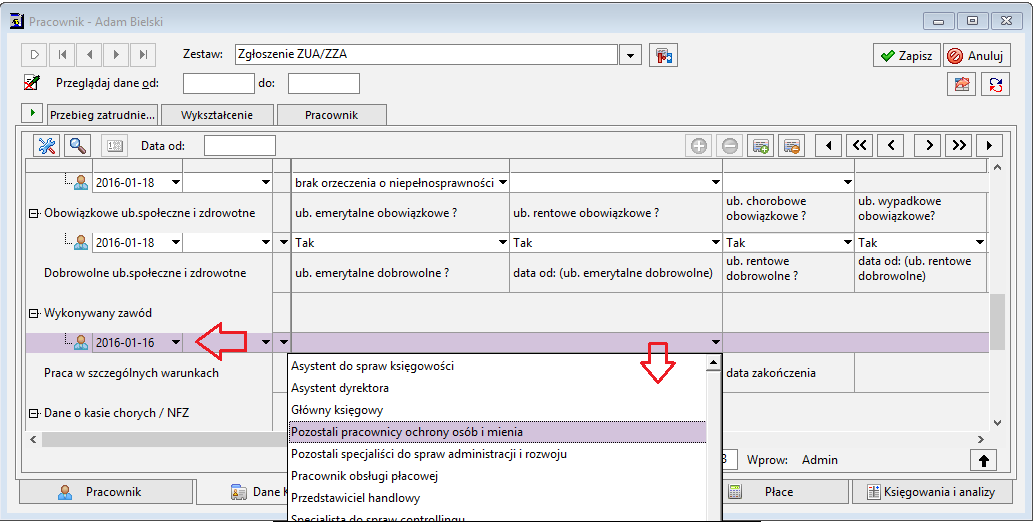Select Asystent dyrektora from the list
This screenshot has width=1035, height=522.
click(x=498, y=387)
